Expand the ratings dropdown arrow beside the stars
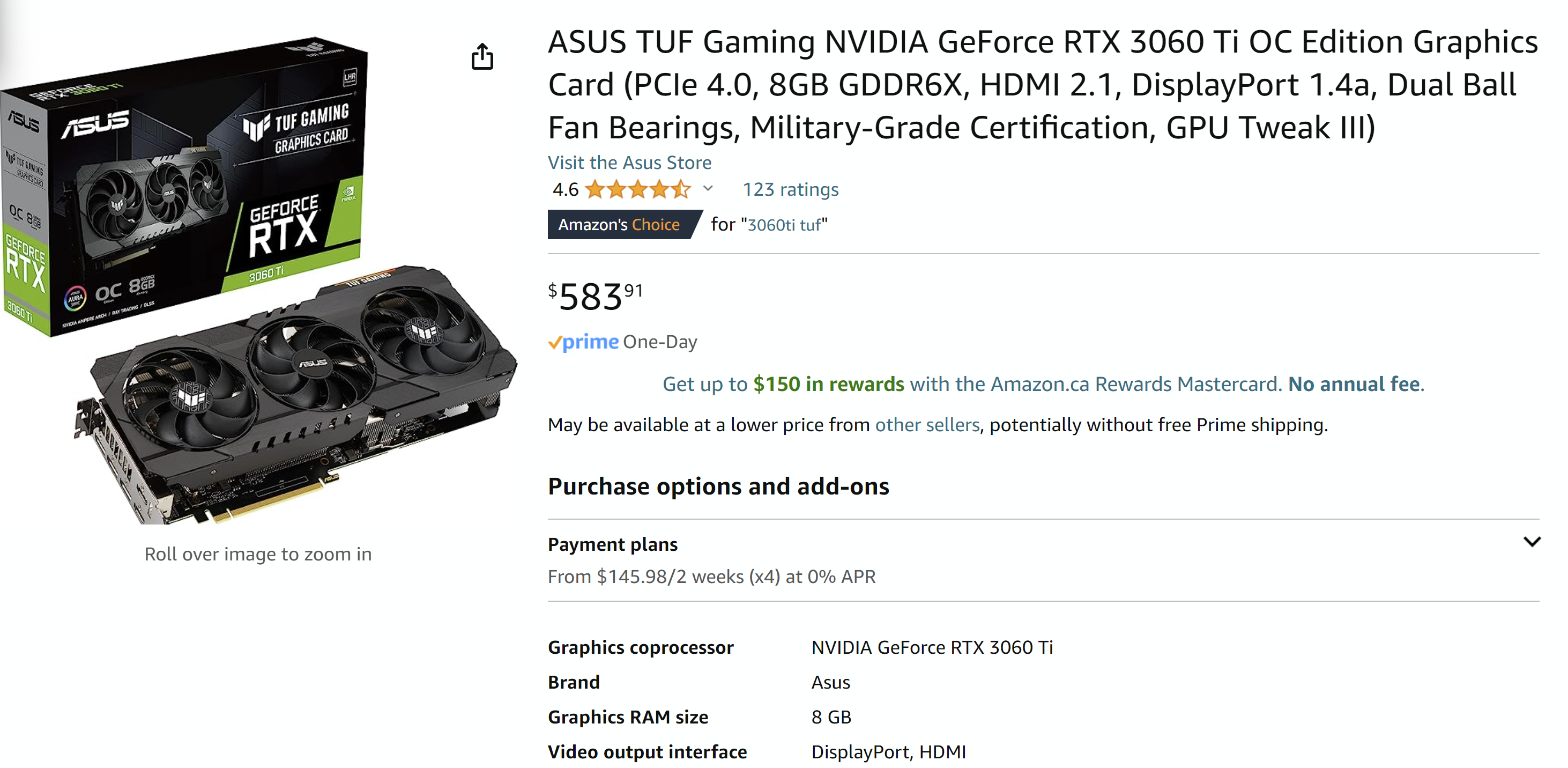This screenshot has height=768, width=1568. 708,189
